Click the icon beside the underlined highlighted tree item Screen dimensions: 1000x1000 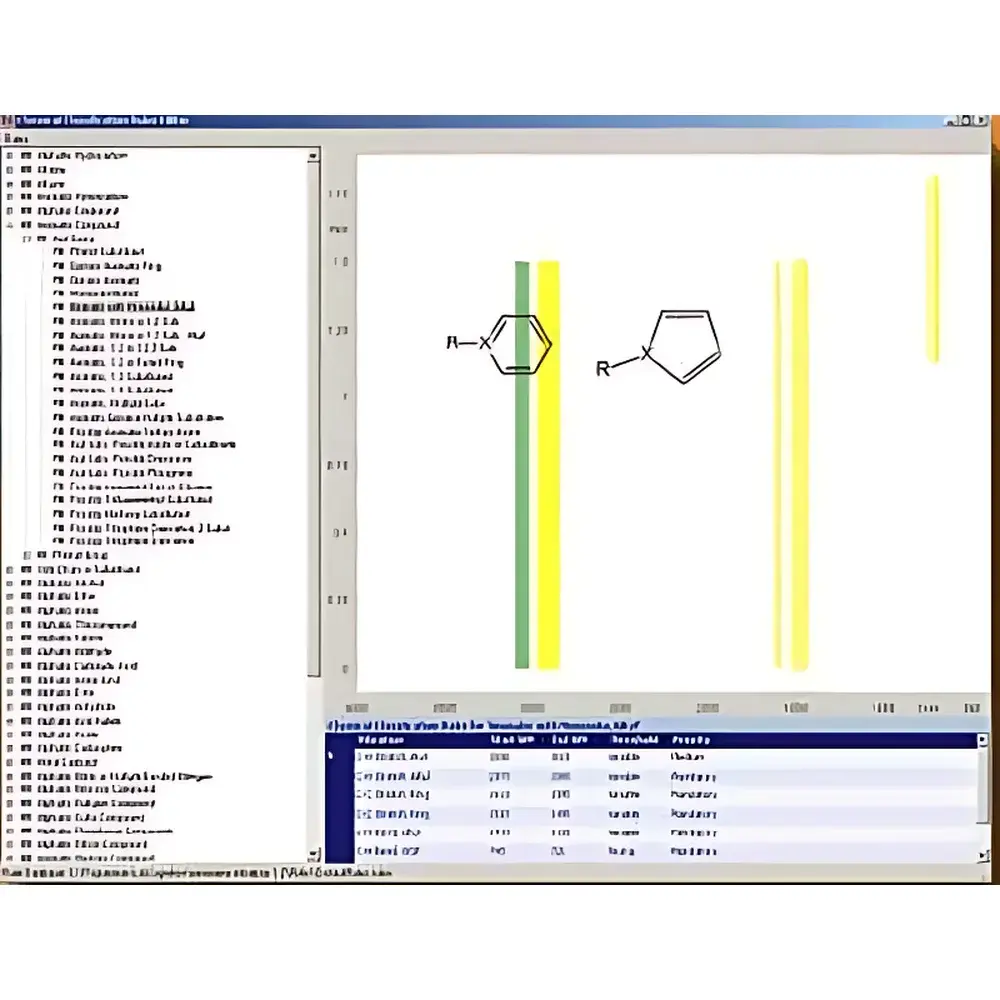click(x=58, y=307)
